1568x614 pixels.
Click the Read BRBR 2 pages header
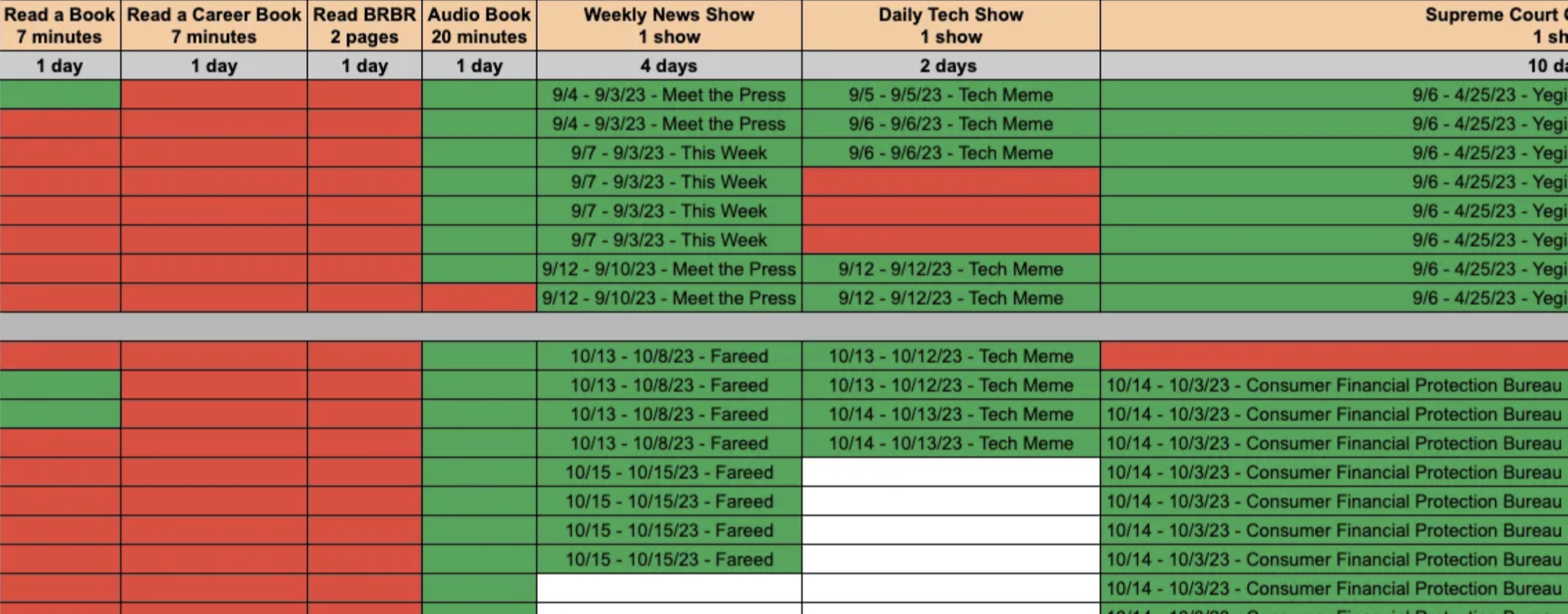364,26
